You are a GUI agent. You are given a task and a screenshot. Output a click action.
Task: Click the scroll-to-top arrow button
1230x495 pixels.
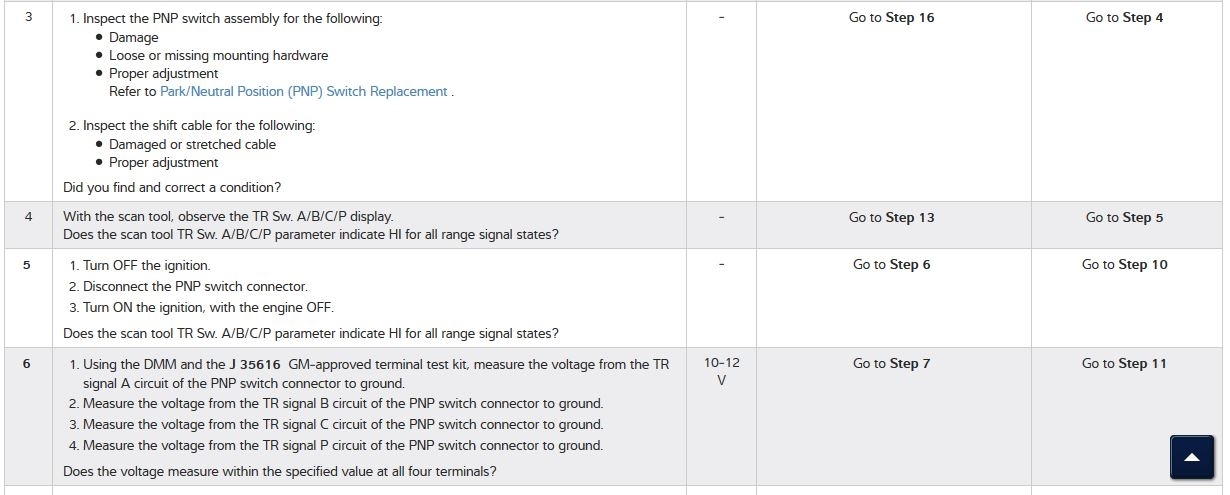(x=1191, y=457)
